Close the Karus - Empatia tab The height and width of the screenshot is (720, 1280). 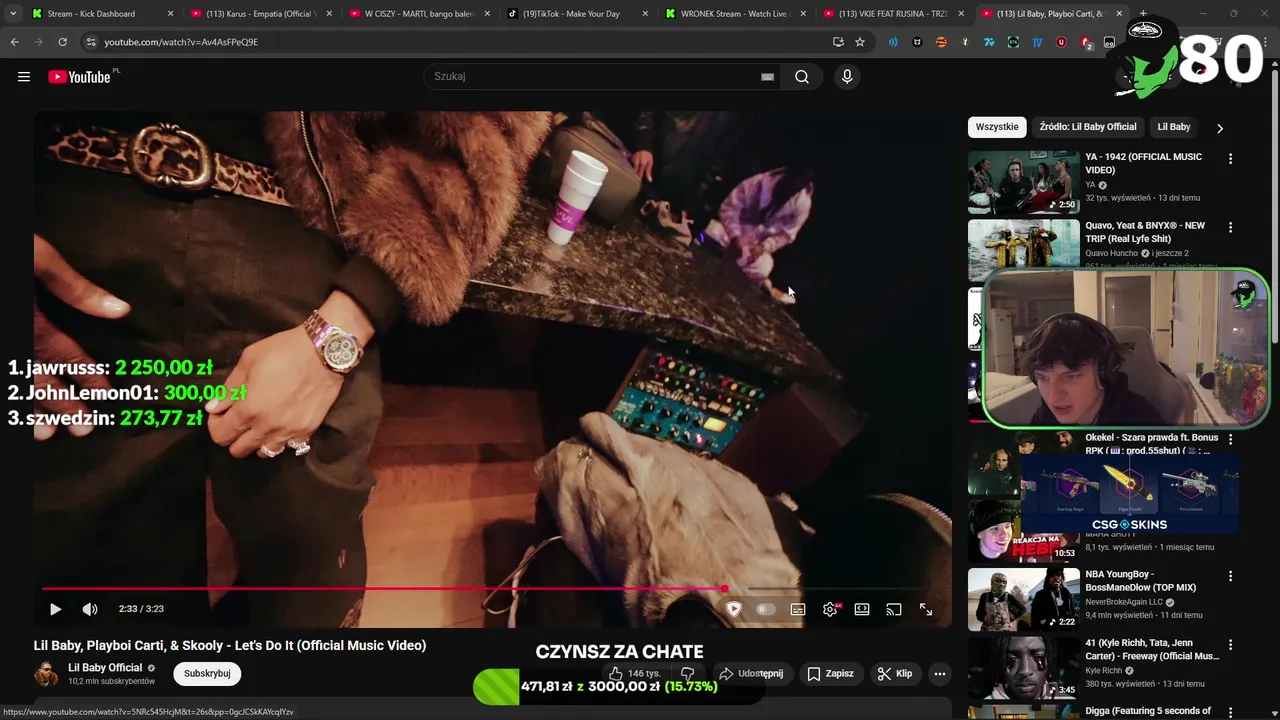(328, 14)
